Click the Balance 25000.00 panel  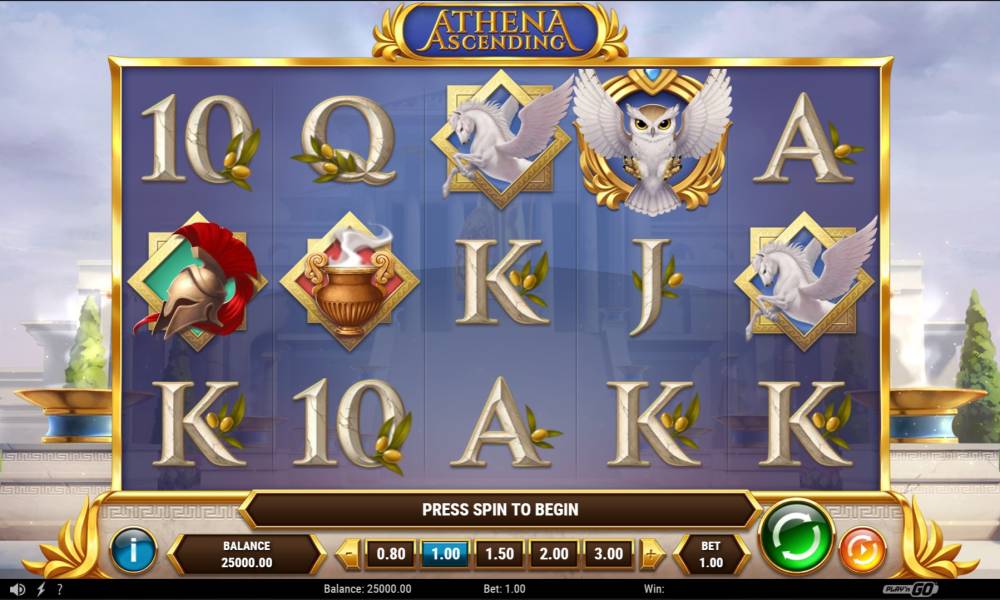point(247,554)
